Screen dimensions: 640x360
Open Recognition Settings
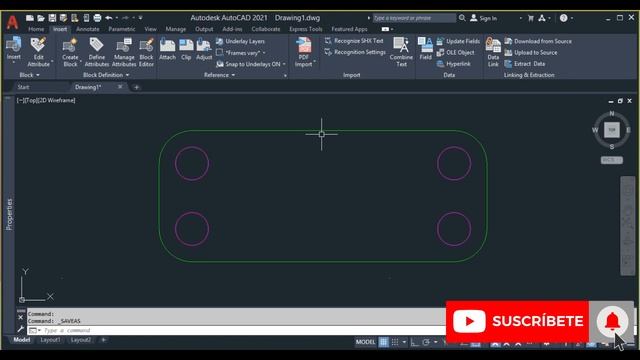click(x=355, y=52)
